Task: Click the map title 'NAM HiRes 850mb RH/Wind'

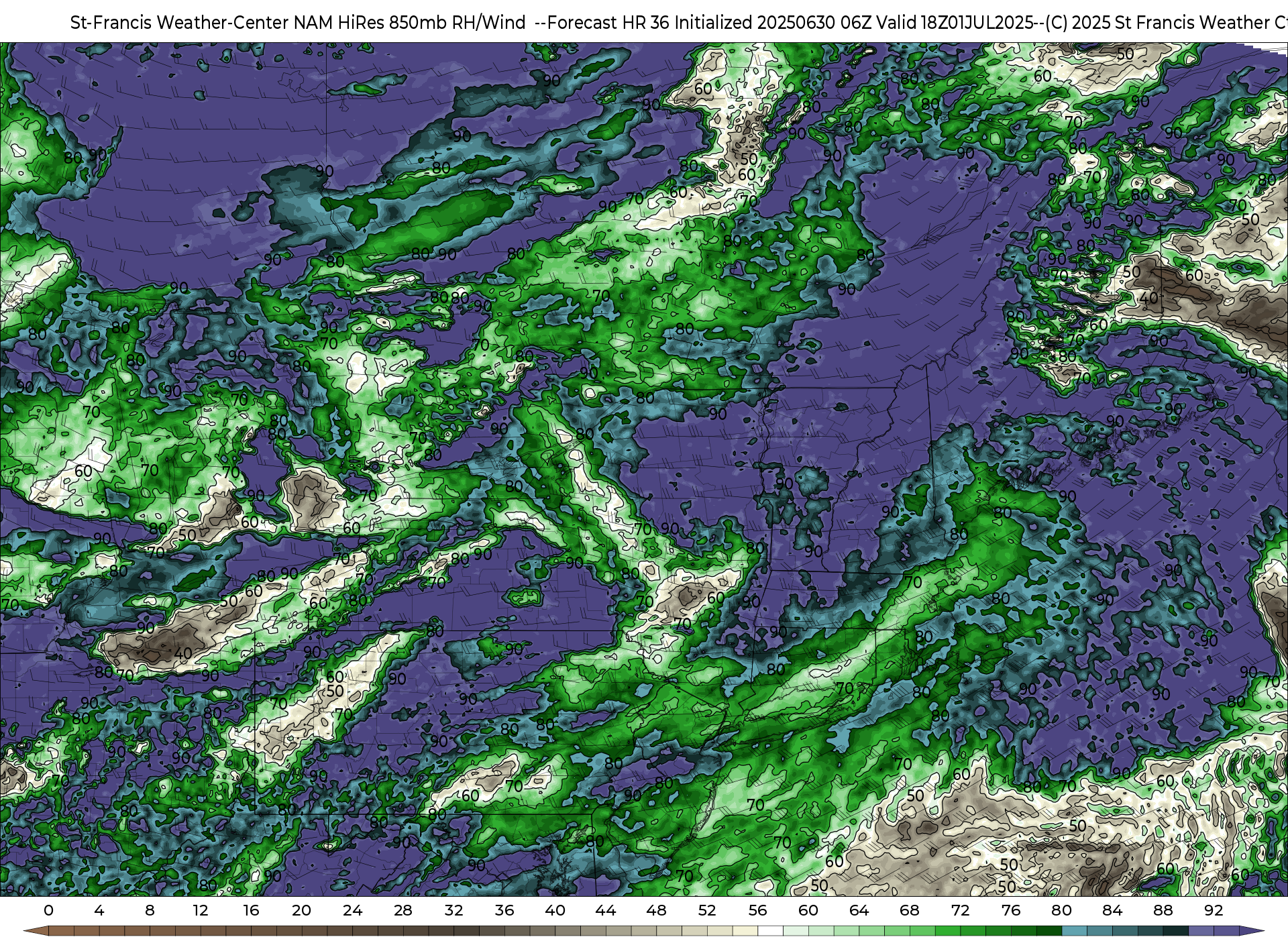Action: click(410, 23)
